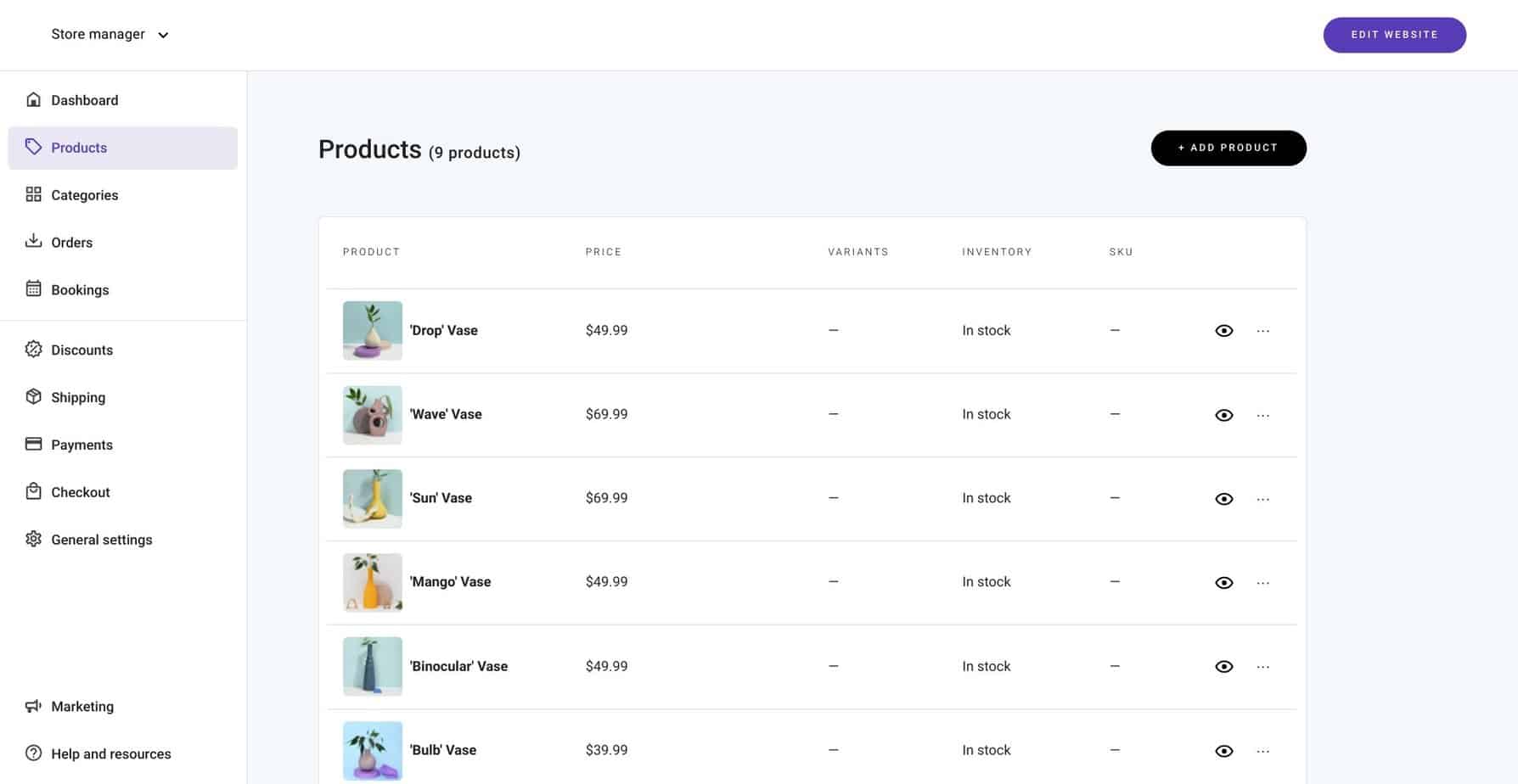Click the 'Sun' Vase thumbnail image
Image resolution: width=1518 pixels, height=784 pixels.
click(373, 499)
